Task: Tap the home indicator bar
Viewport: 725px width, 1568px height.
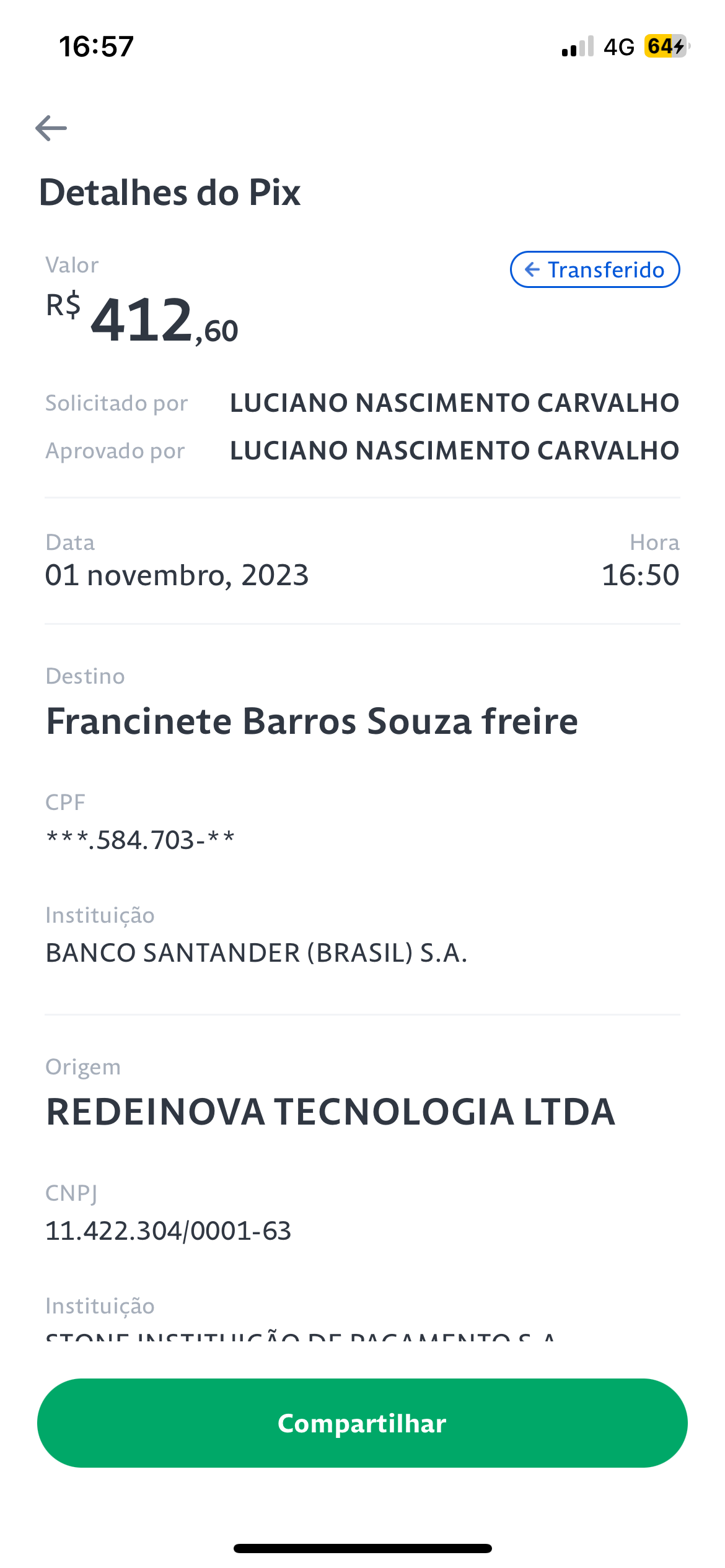Action: click(x=362, y=1548)
